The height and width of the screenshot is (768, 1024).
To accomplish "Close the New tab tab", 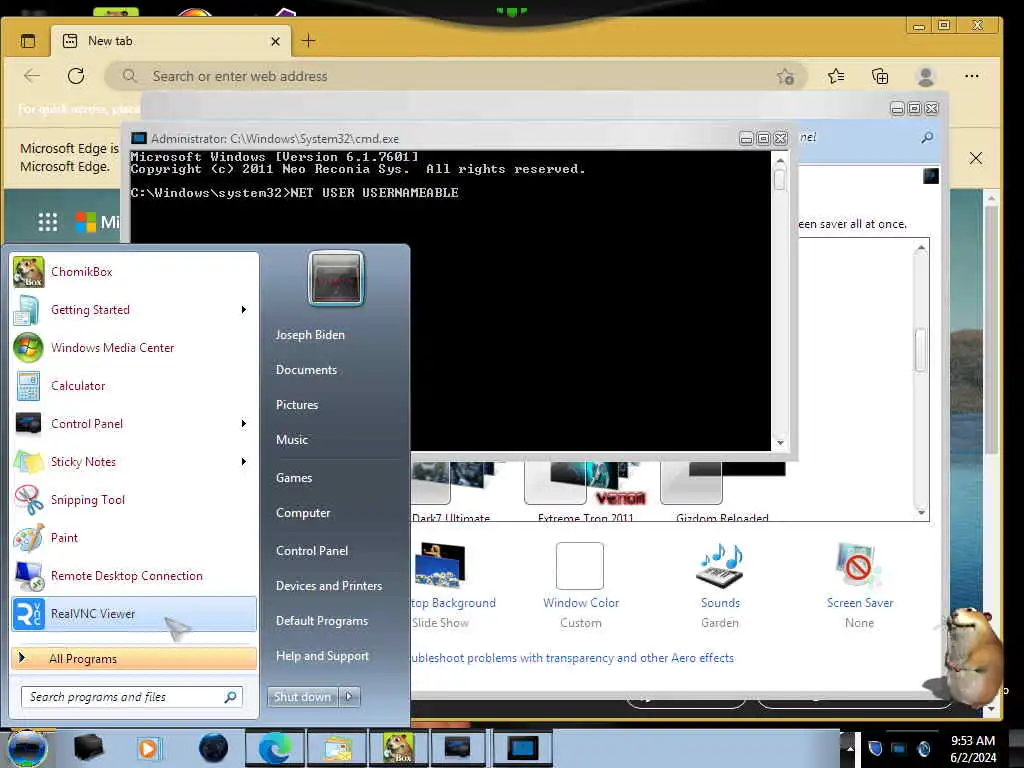I will (275, 41).
